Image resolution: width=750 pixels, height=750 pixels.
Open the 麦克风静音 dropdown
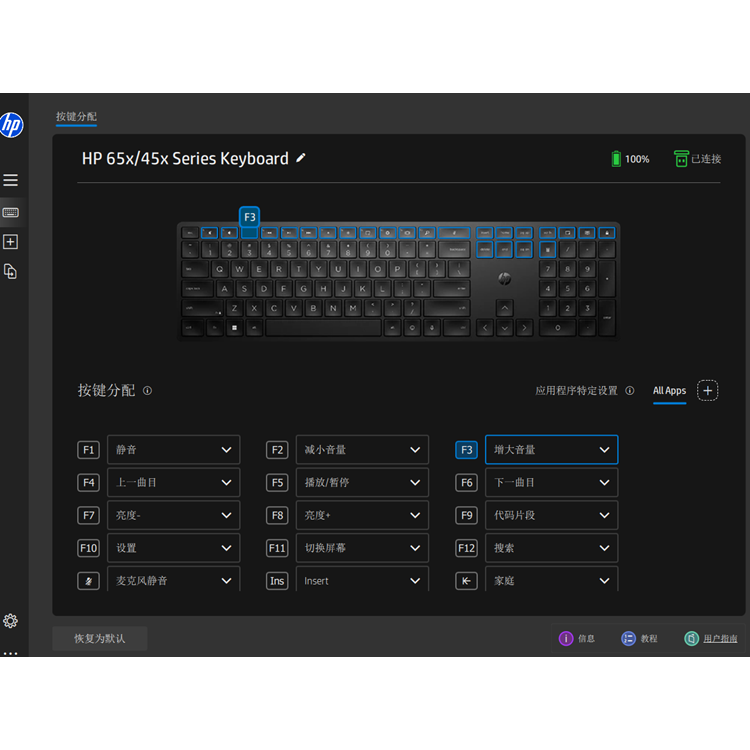pyautogui.click(x=174, y=579)
